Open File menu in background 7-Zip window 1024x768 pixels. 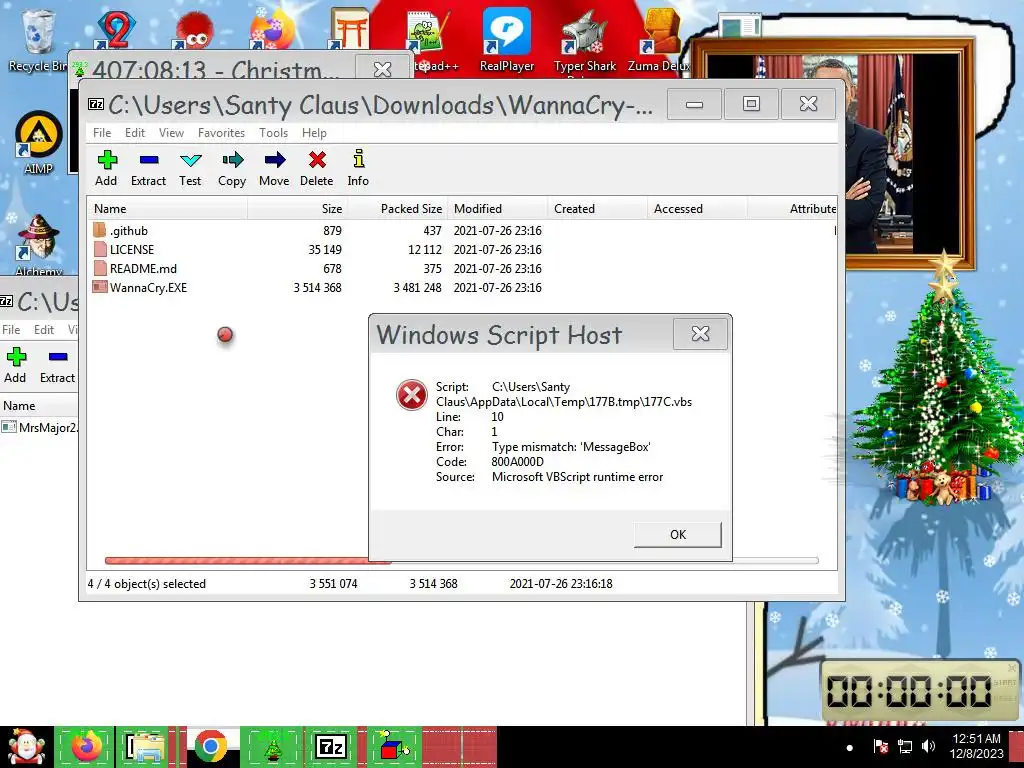(12, 330)
